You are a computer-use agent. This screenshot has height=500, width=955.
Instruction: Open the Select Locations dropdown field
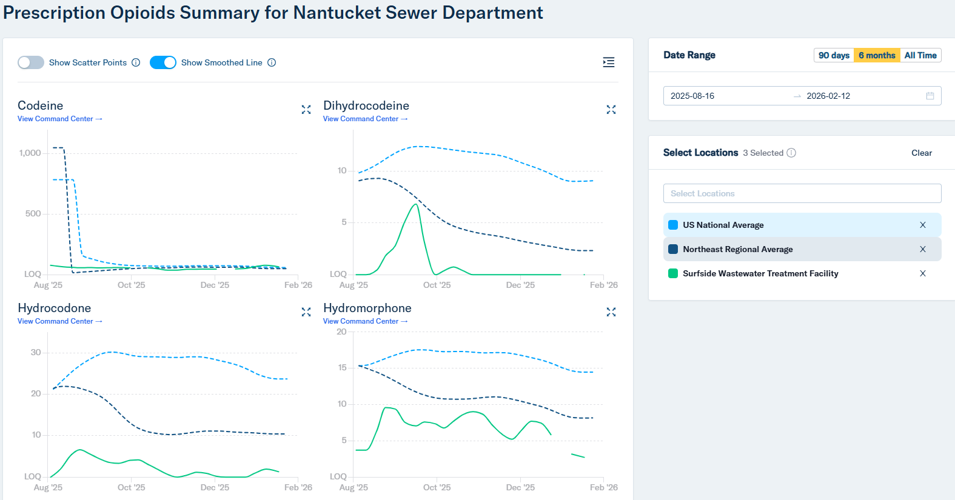coord(801,193)
